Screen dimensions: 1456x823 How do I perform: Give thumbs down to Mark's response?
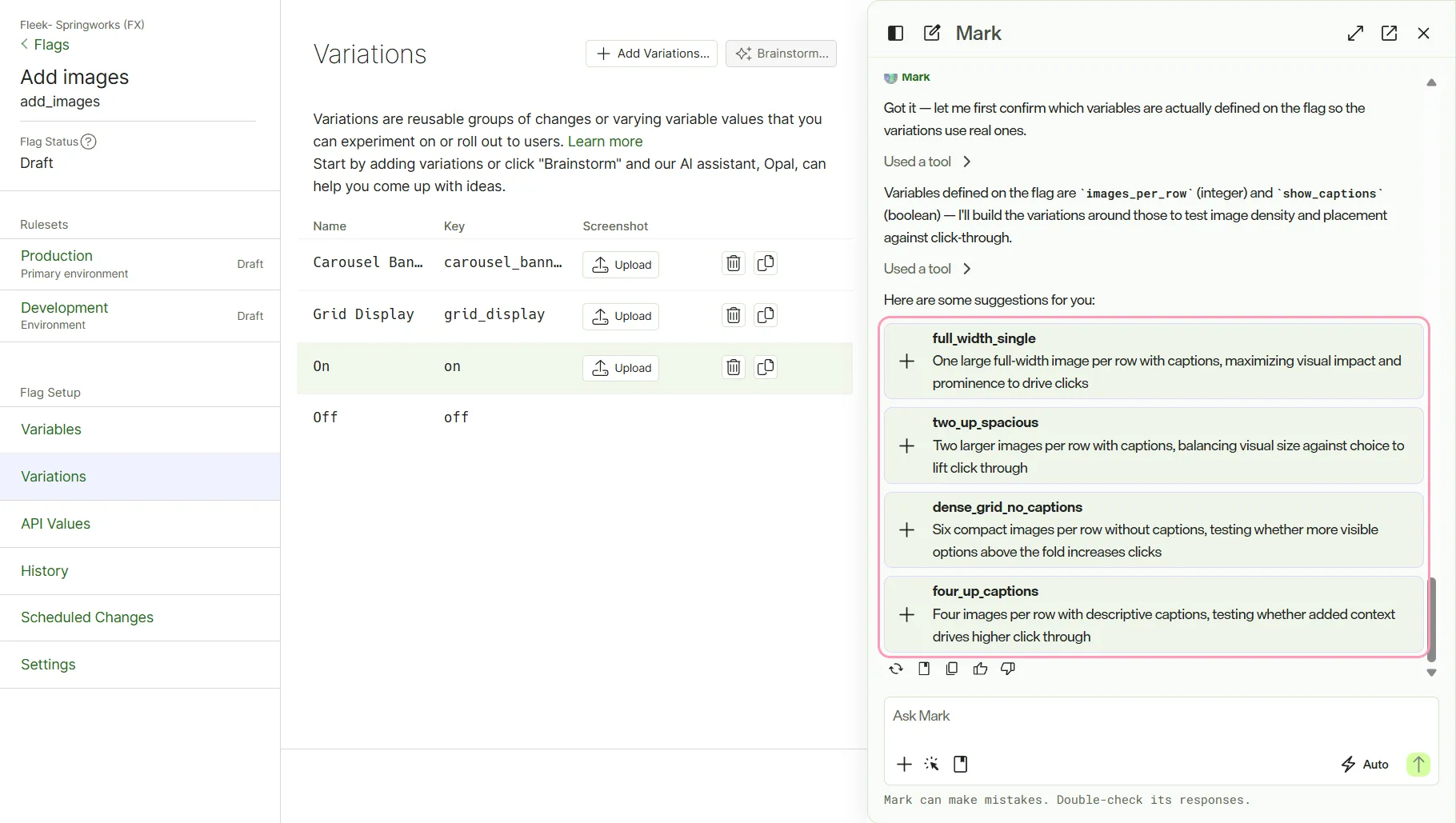pos(1008,669)
